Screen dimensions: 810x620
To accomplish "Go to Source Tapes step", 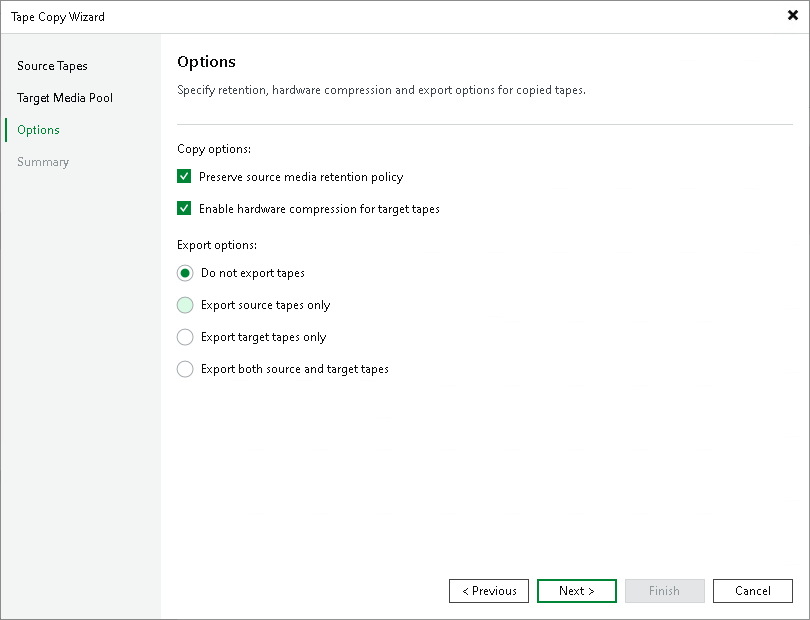I will [52, 66].
